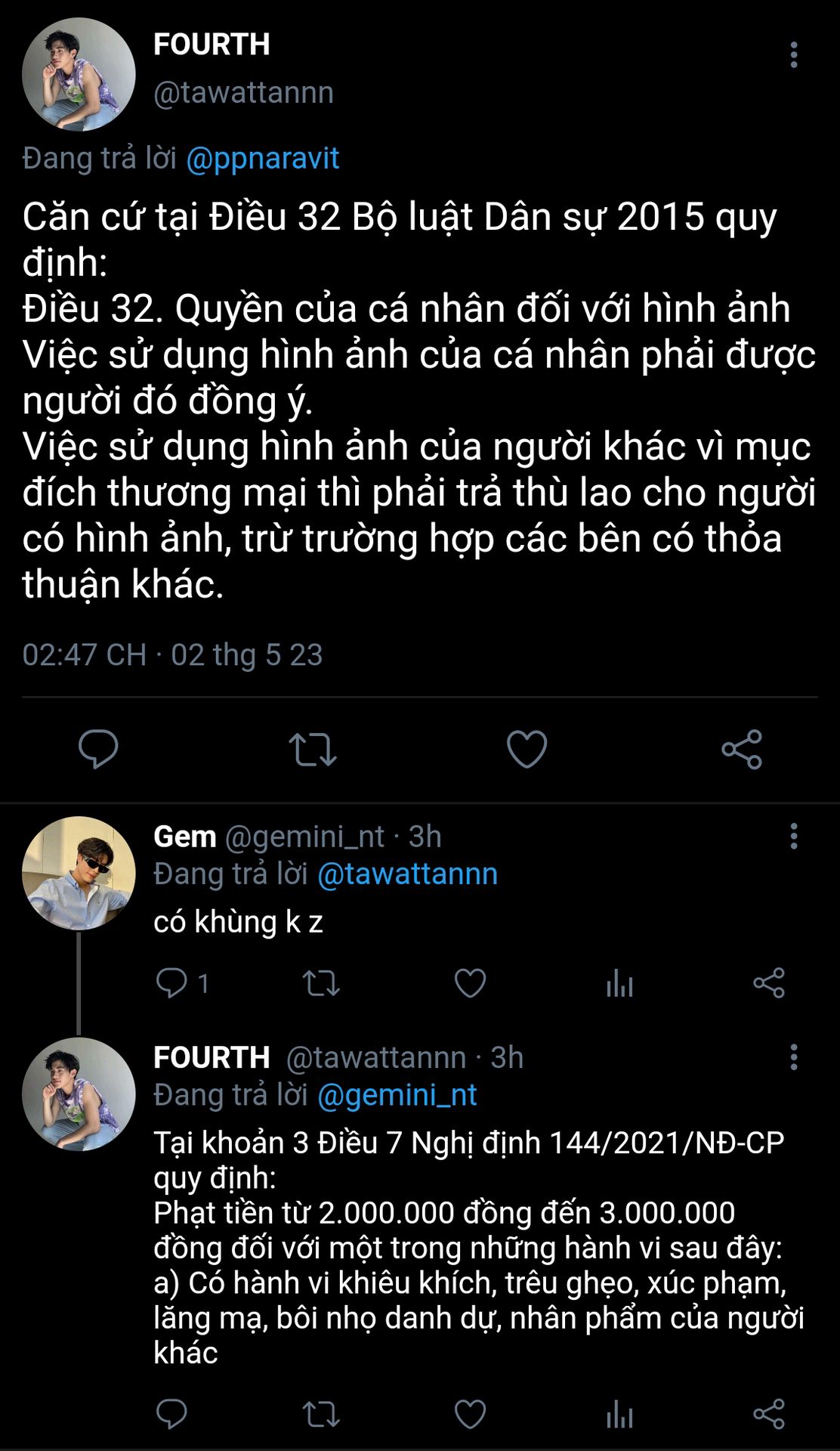840x1451 pixels.
Task: Open the @ppnaravit mention link
Action: 262,159
